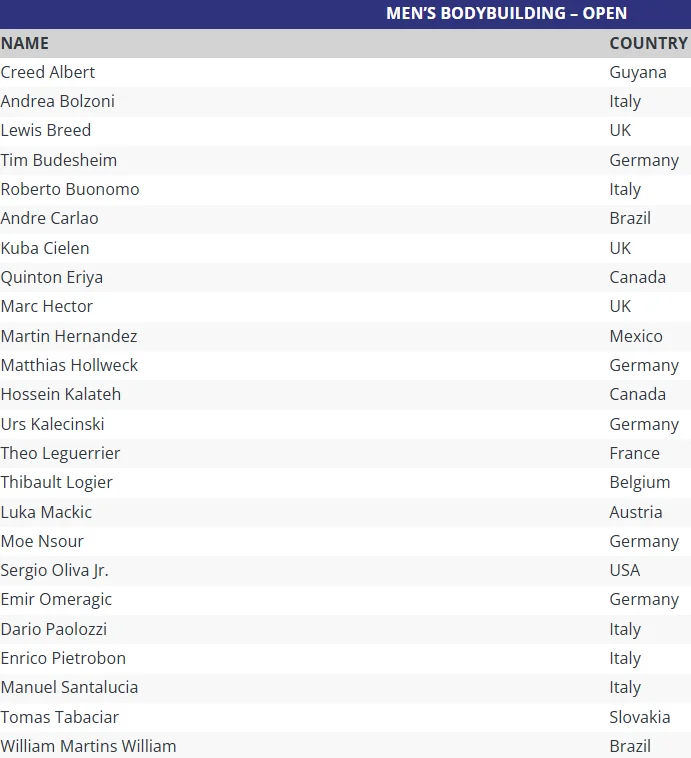Click the NAME column header
691x758 pixels.
[x=25, y=43]
